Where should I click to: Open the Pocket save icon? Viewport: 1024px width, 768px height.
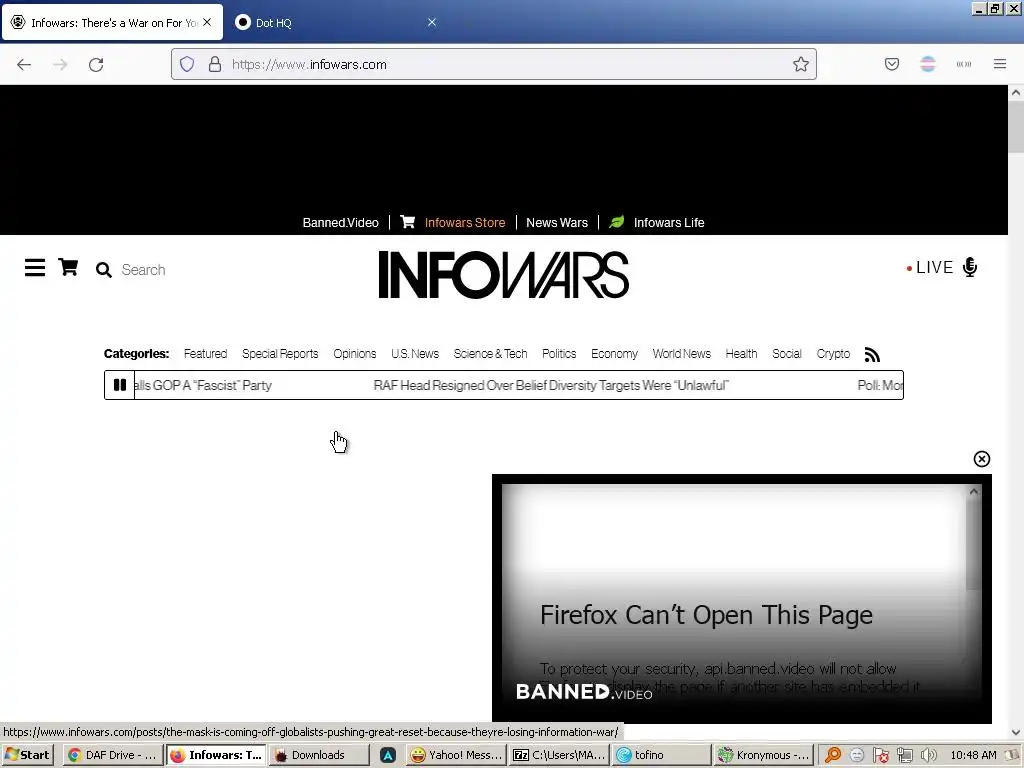(x=892, y=64)
